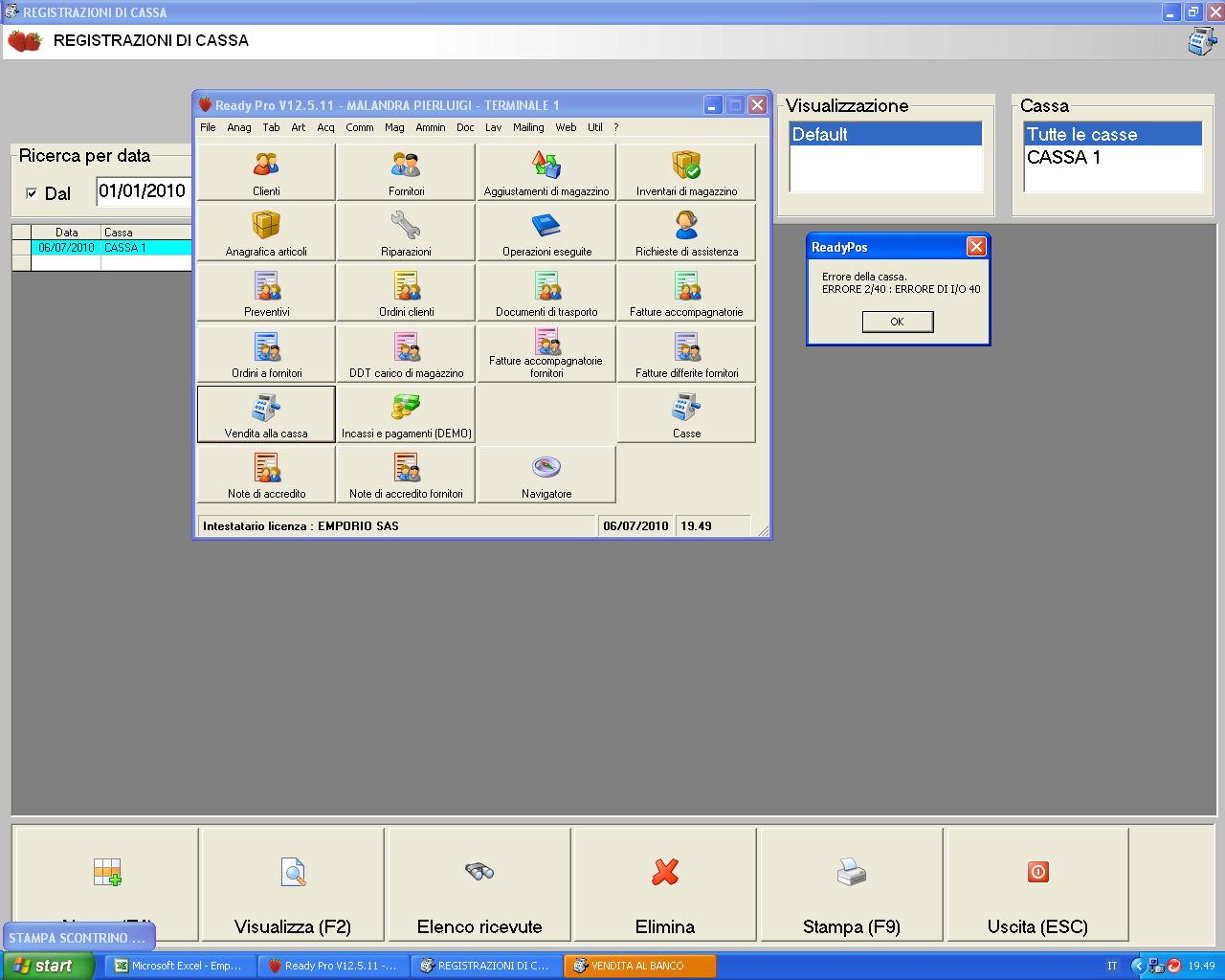Click the cash register icon top right
Screen dimensions: 1225x980
pyautogui.click(x=1202, y=41)
